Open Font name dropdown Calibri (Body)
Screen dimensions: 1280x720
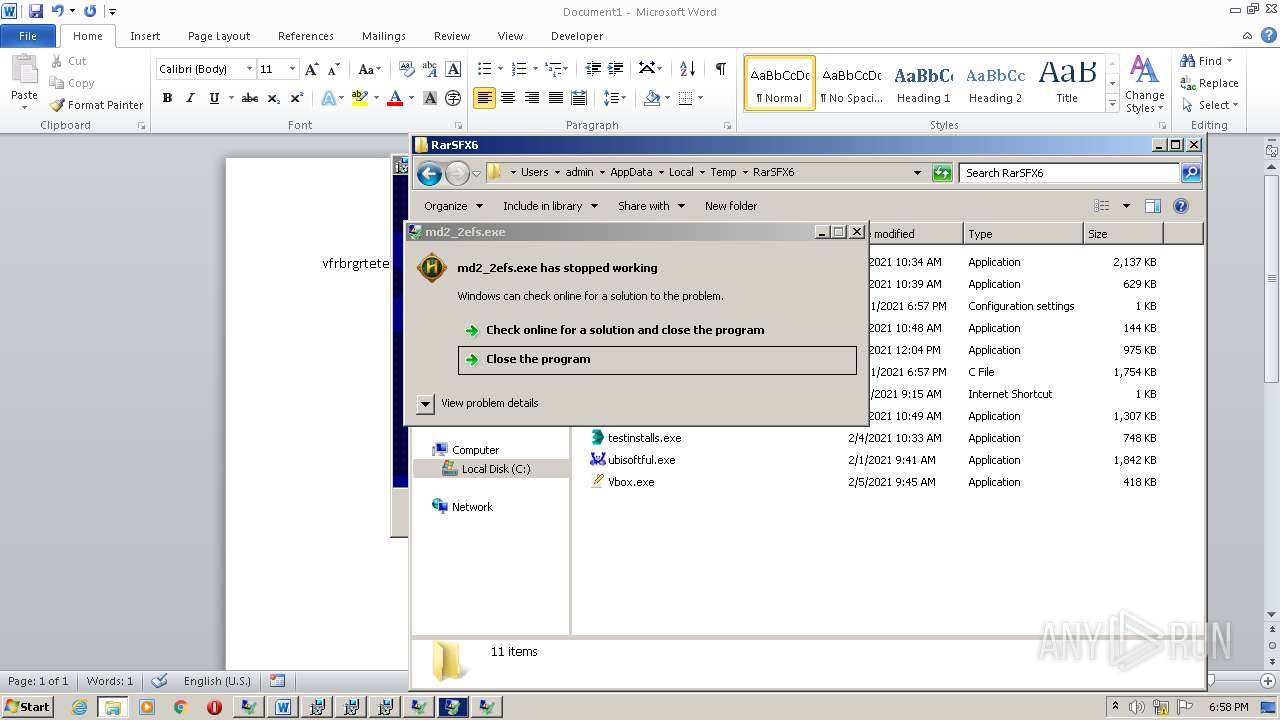(249, 69)
